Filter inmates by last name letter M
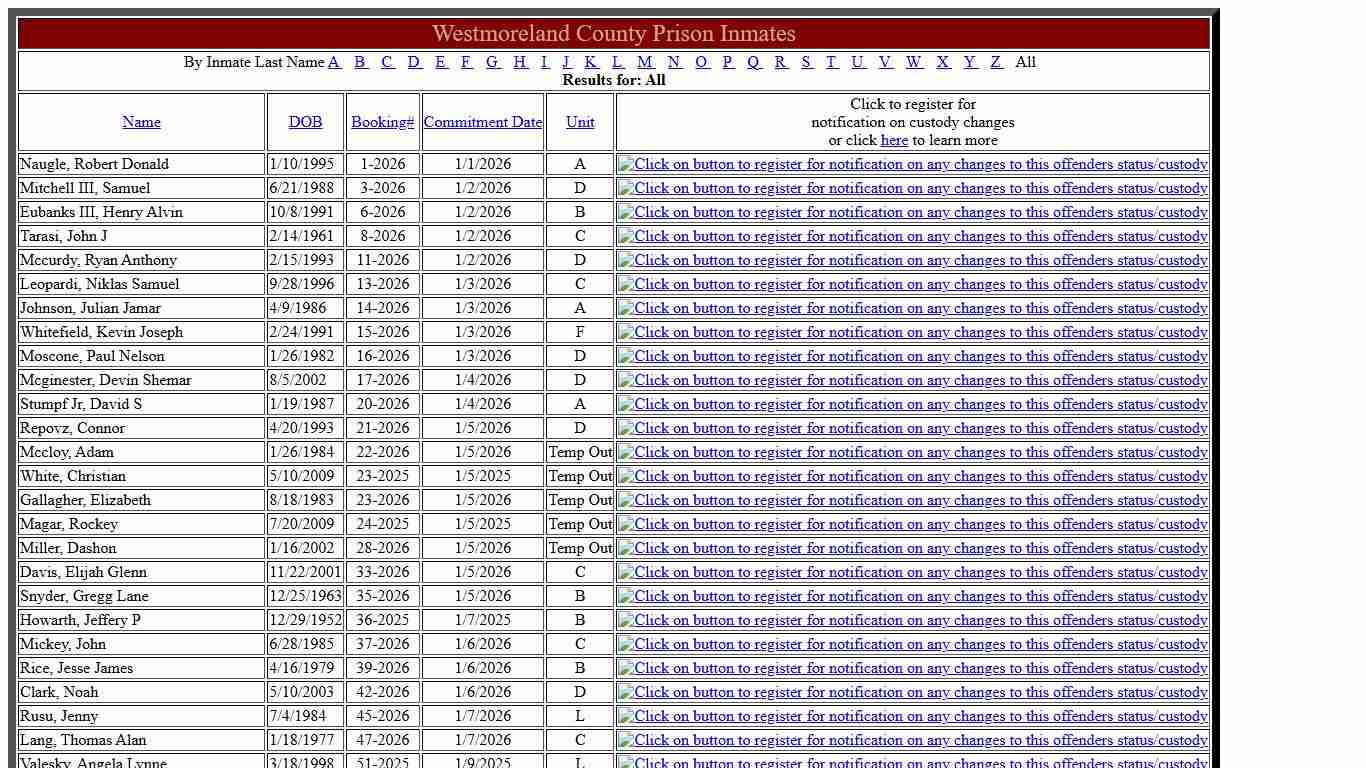1366x768 pixels. (x=645, y=62)
